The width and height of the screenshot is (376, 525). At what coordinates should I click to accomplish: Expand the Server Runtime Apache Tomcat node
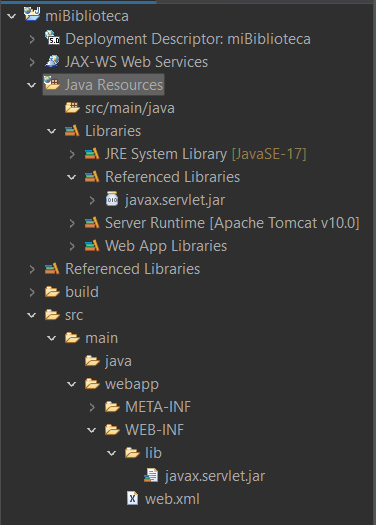click(x=72, y=223)
